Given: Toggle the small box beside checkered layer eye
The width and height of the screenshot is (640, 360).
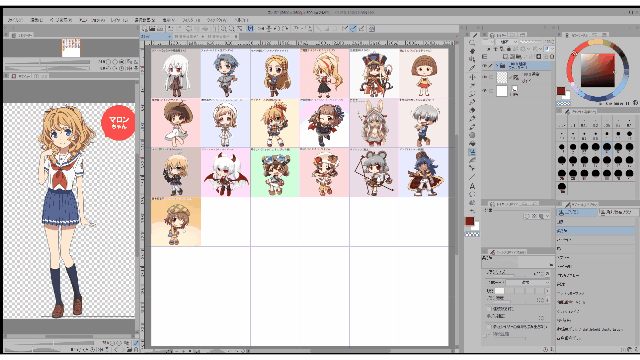Looking at the screenshot, I should (x=491, y=77).
